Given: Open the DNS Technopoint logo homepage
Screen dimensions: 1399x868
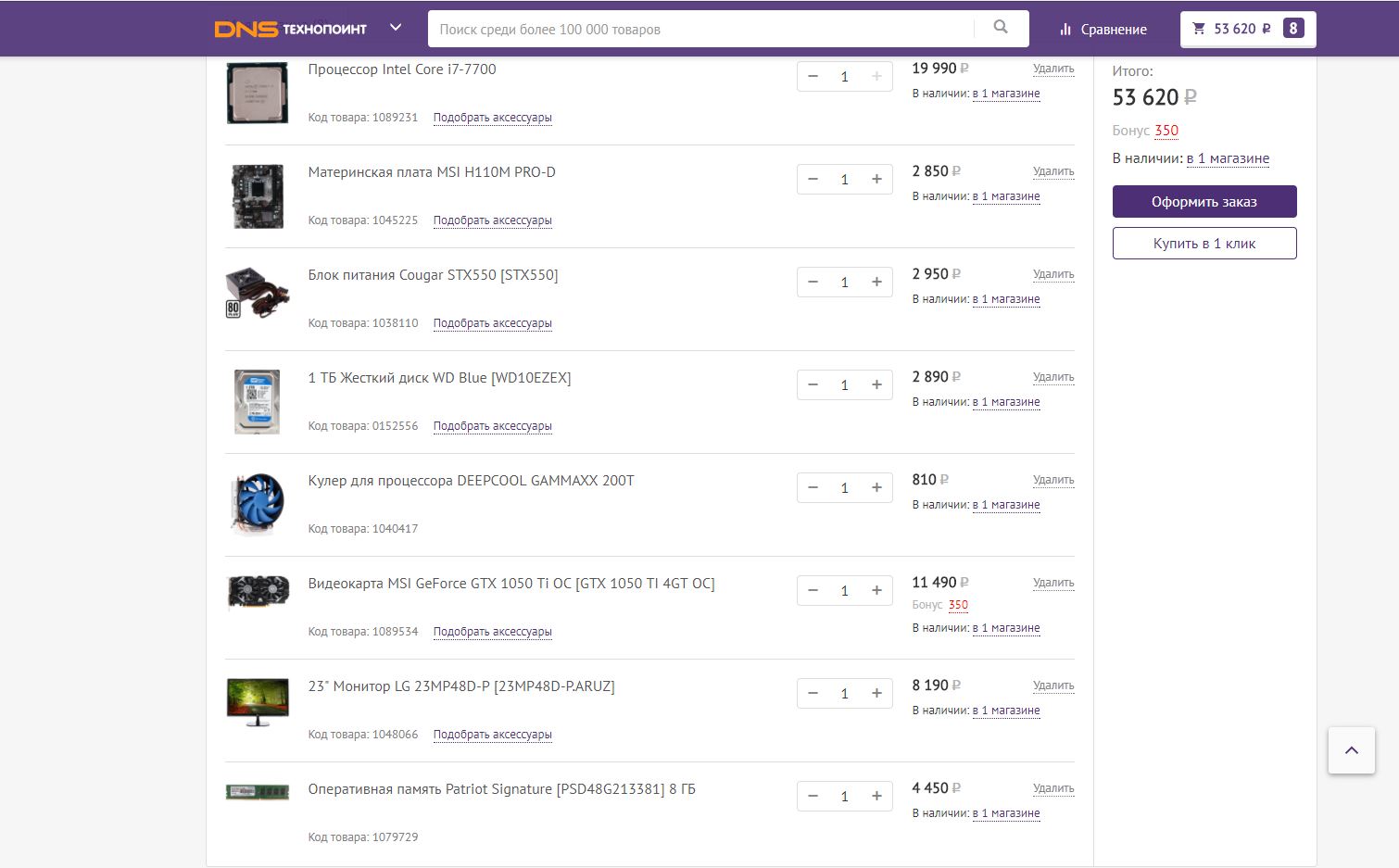Looking at the screenshot, I should 290,29.
